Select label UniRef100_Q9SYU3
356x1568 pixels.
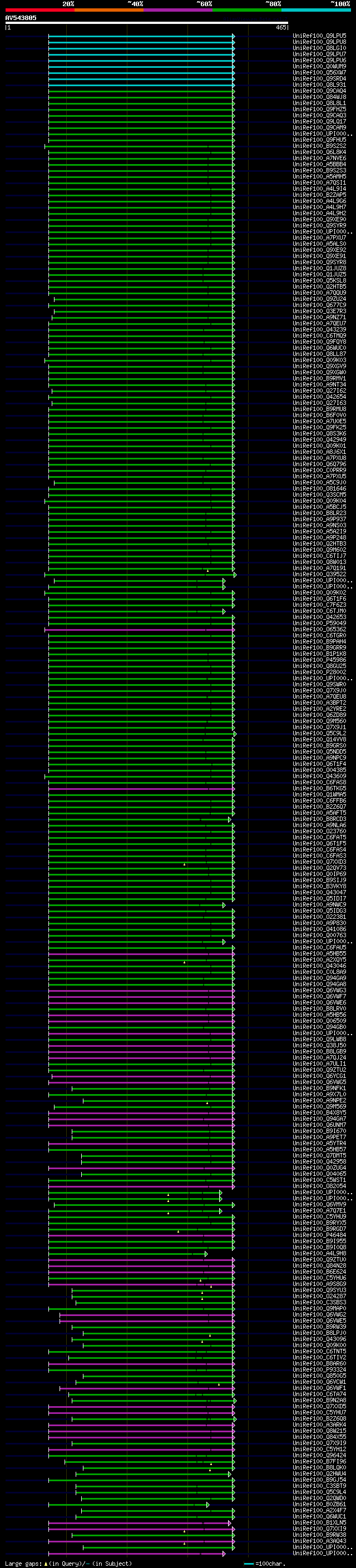319,1290
